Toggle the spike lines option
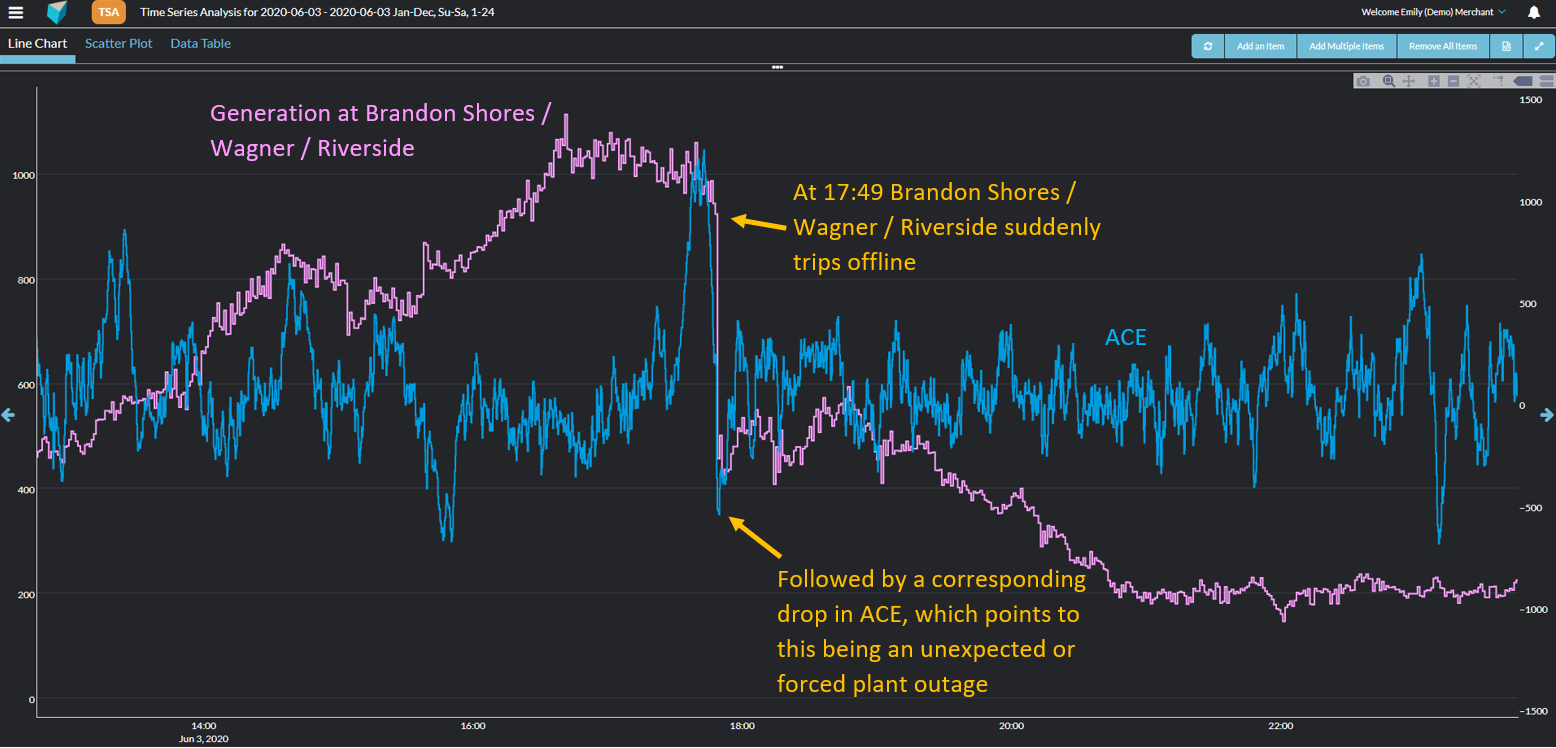The image size is (1556, 748). (x=1499, y=81)
